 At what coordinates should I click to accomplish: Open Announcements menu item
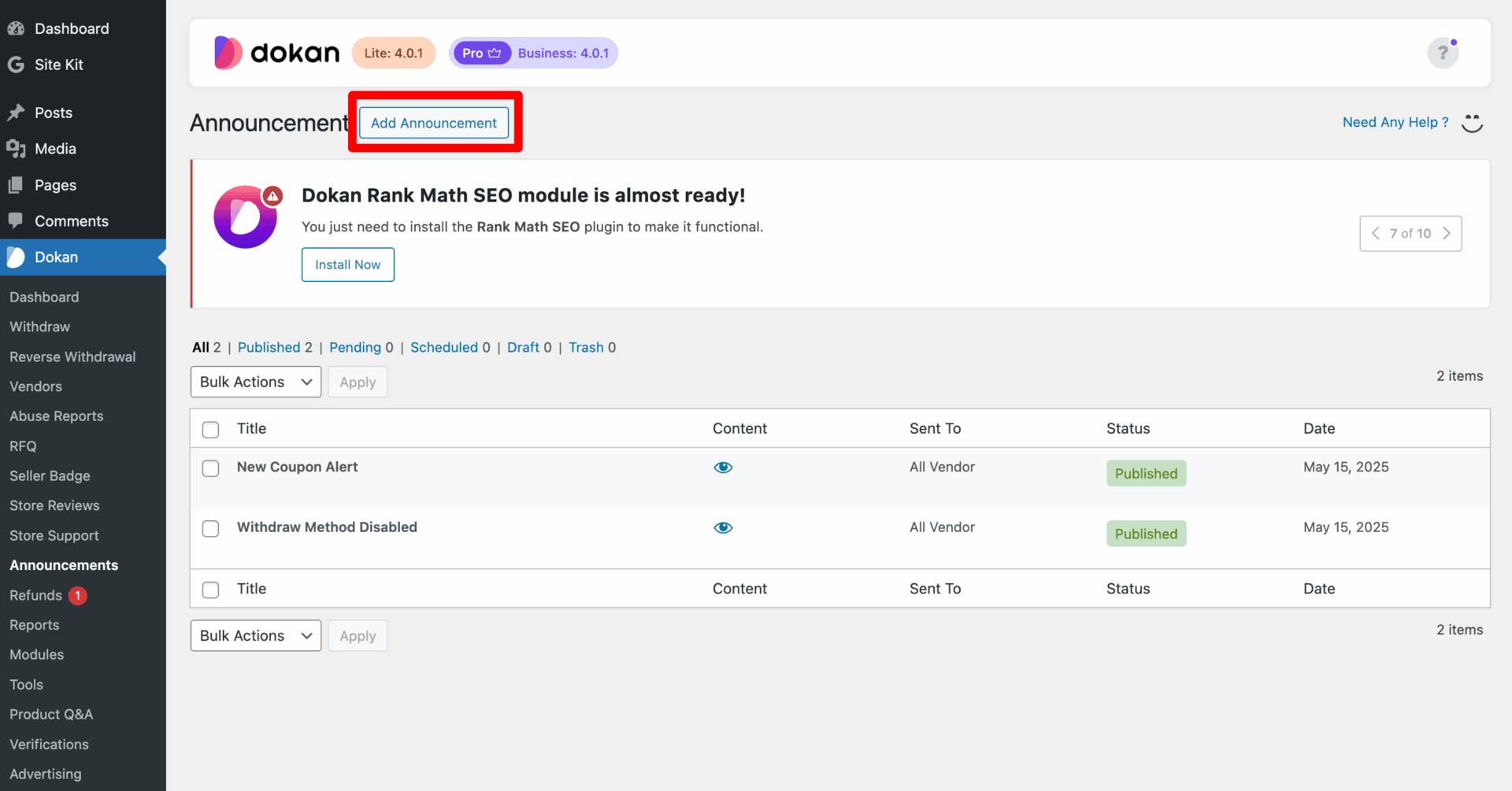pos(64,565)
